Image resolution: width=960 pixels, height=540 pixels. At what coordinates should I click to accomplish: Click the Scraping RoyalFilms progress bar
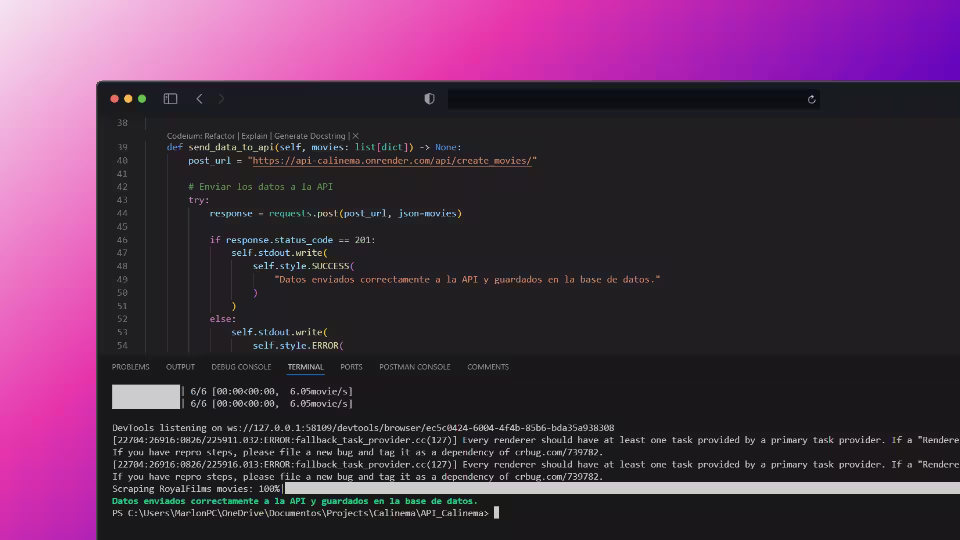[622, 489]
